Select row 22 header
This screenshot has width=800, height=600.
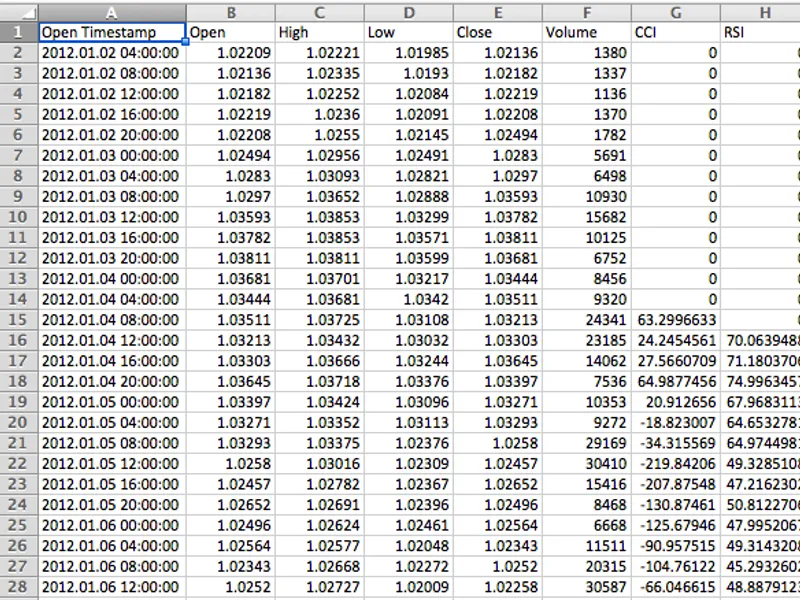tap(19, 464)
